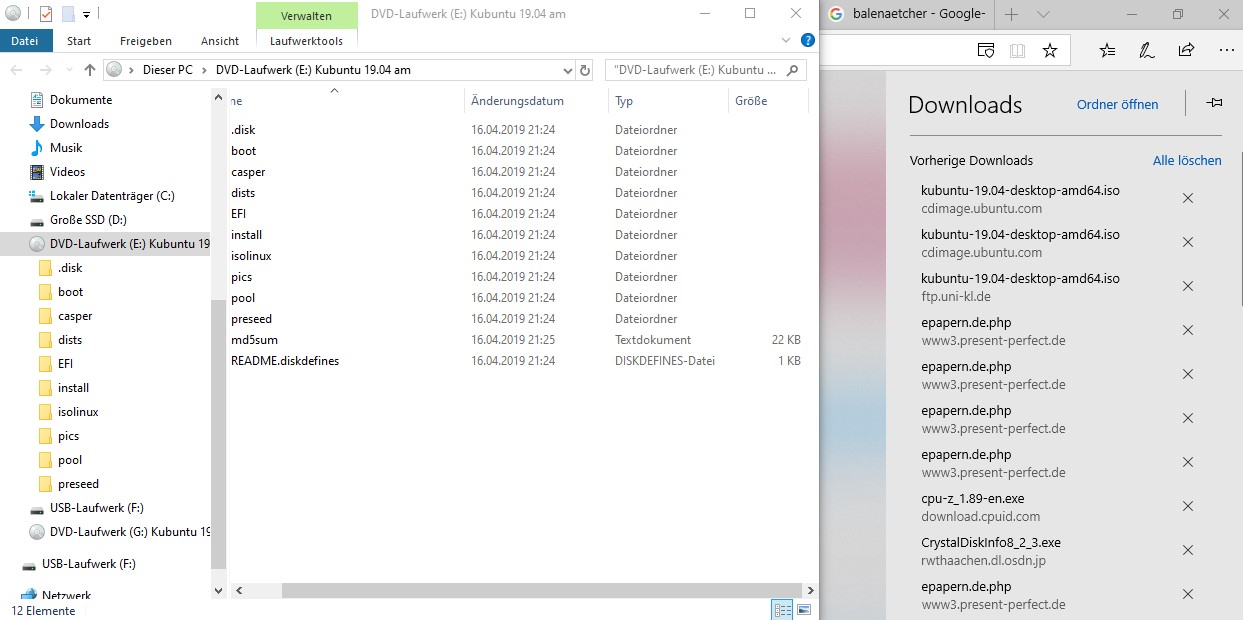The width and height of the screenshot is (1243, 620).
Task: Open Edge Settings and more ellipsis menu
Action: point(1227,50)
